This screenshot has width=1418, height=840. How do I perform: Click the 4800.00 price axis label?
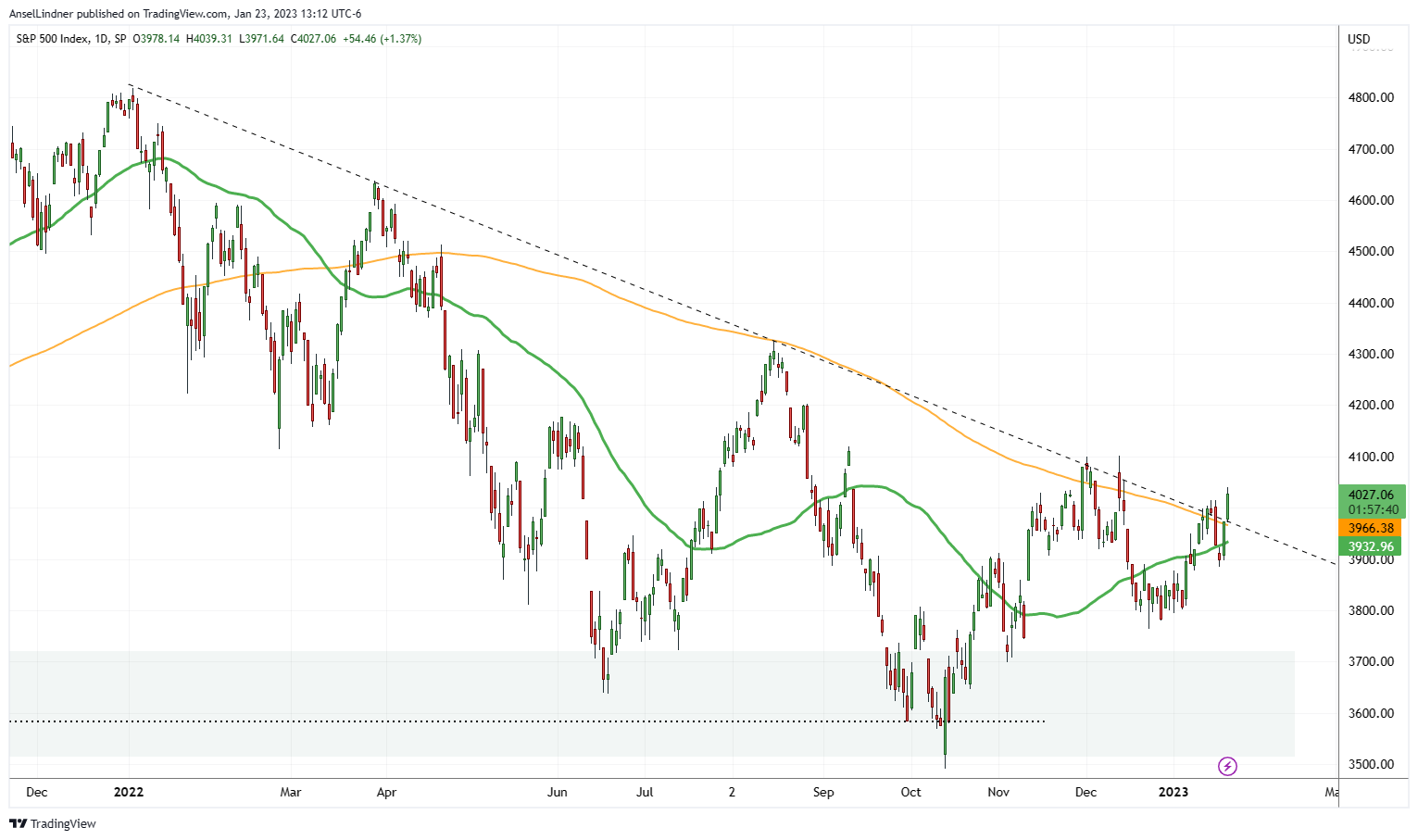click(x=1371, y=97)
